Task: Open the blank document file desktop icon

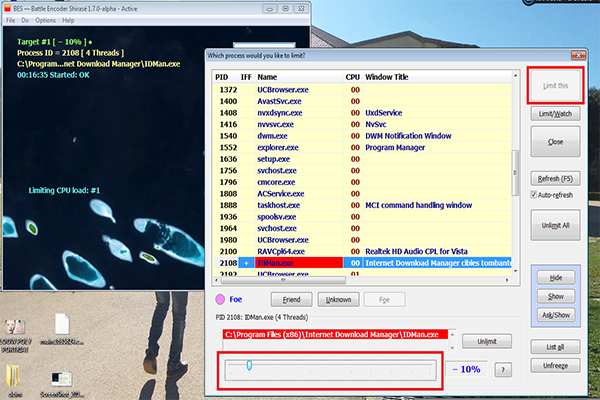Action: pos(62,329)
